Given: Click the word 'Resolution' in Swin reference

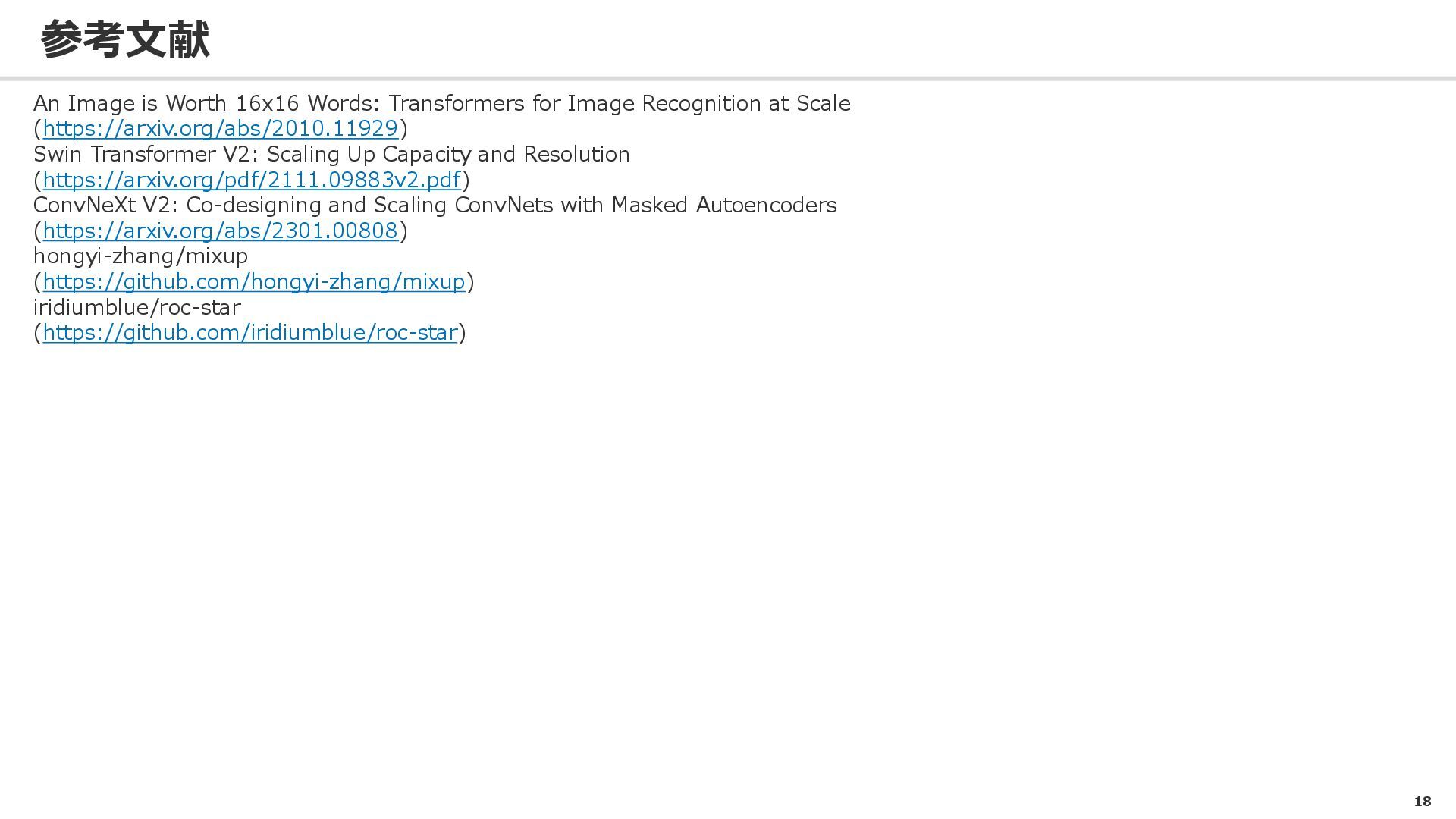Looking at the screenshot, I should [576, 154].
